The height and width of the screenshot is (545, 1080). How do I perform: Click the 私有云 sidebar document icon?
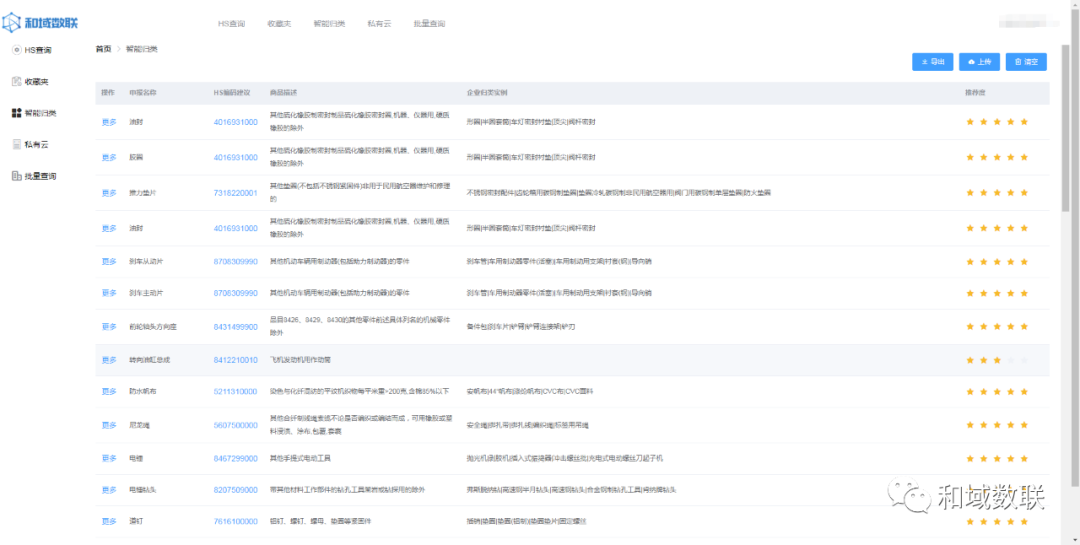[x=17, y=145]
